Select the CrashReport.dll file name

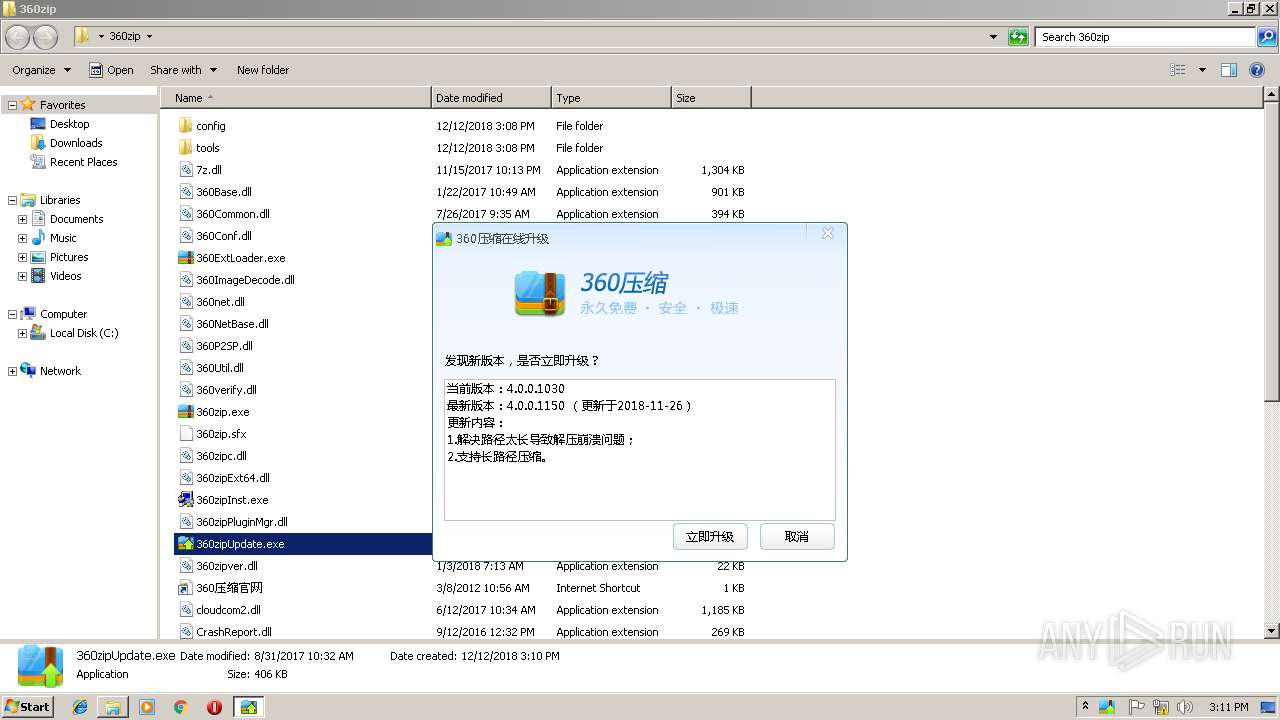234,632
